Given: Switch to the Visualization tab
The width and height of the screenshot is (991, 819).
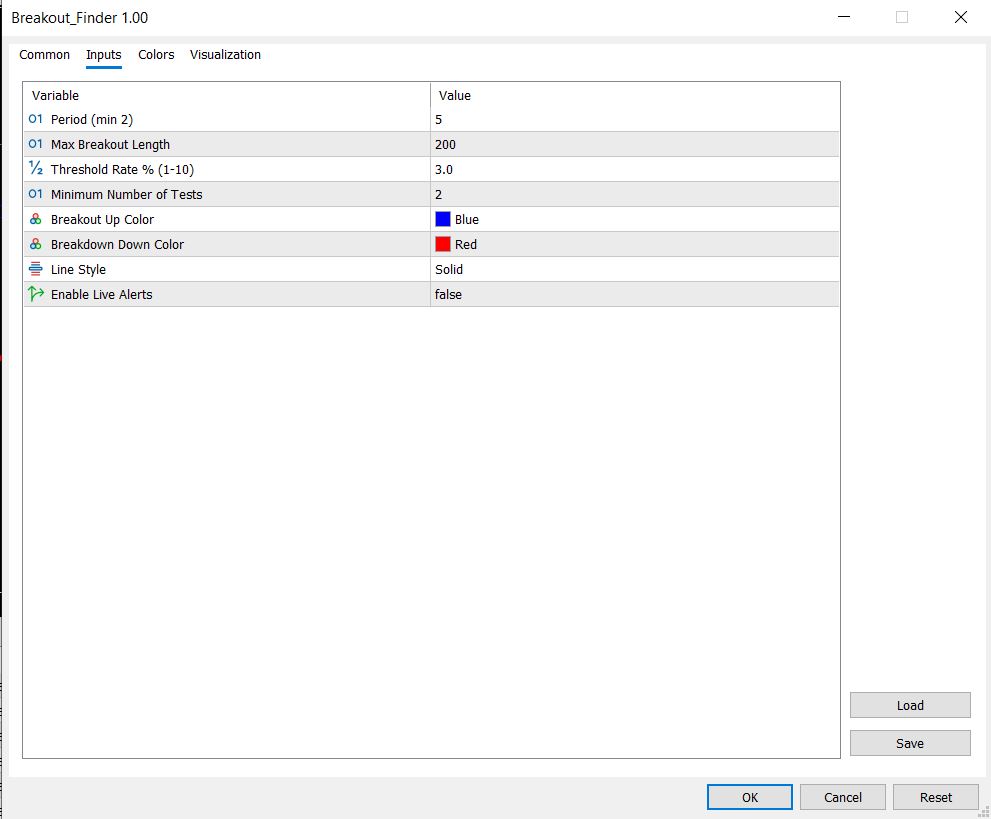Looking at the screenshot, I should click(225, 55).
